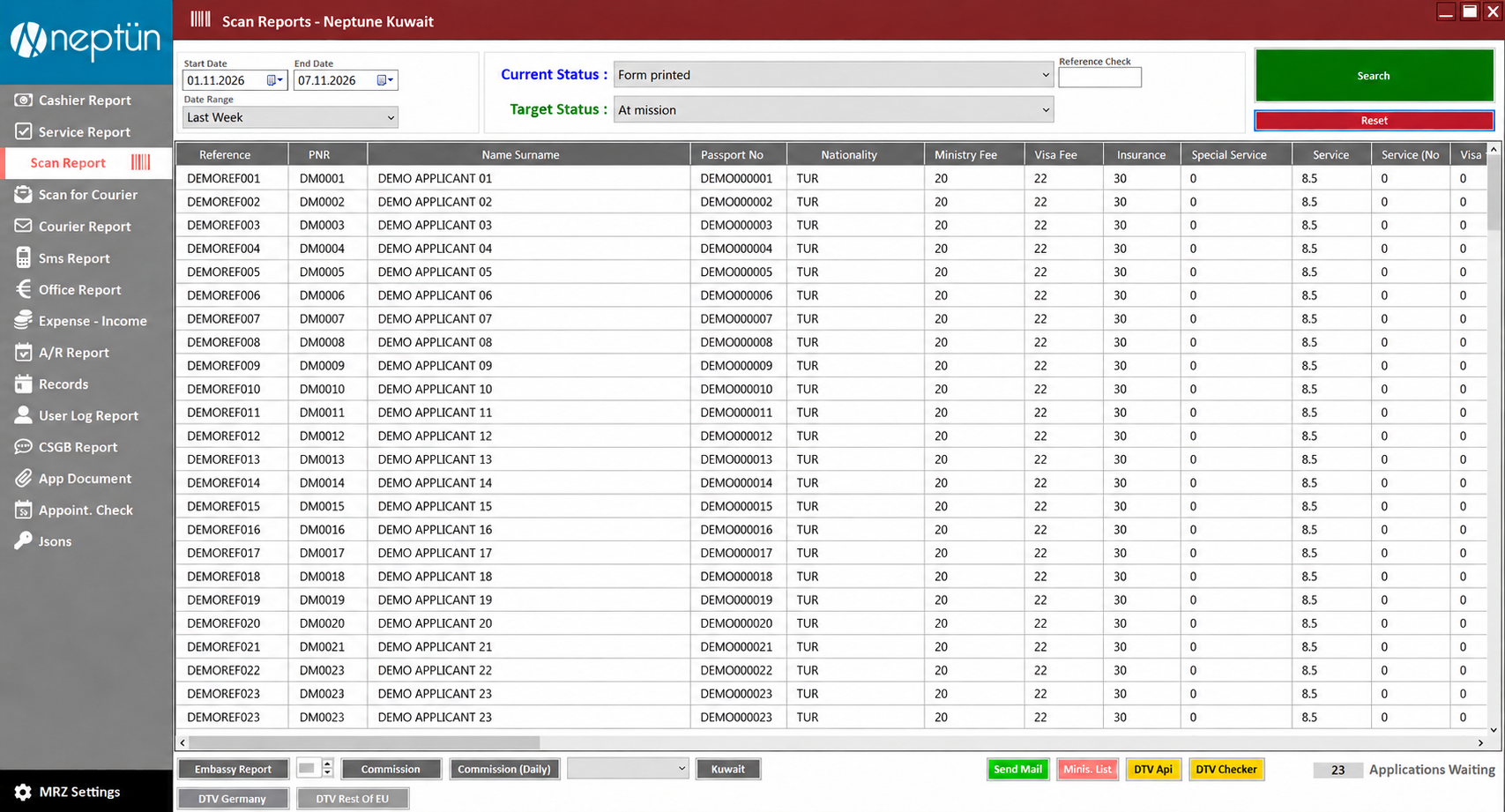Open App Document paperclip icon
1505x812 pixels.
(23, 478)
